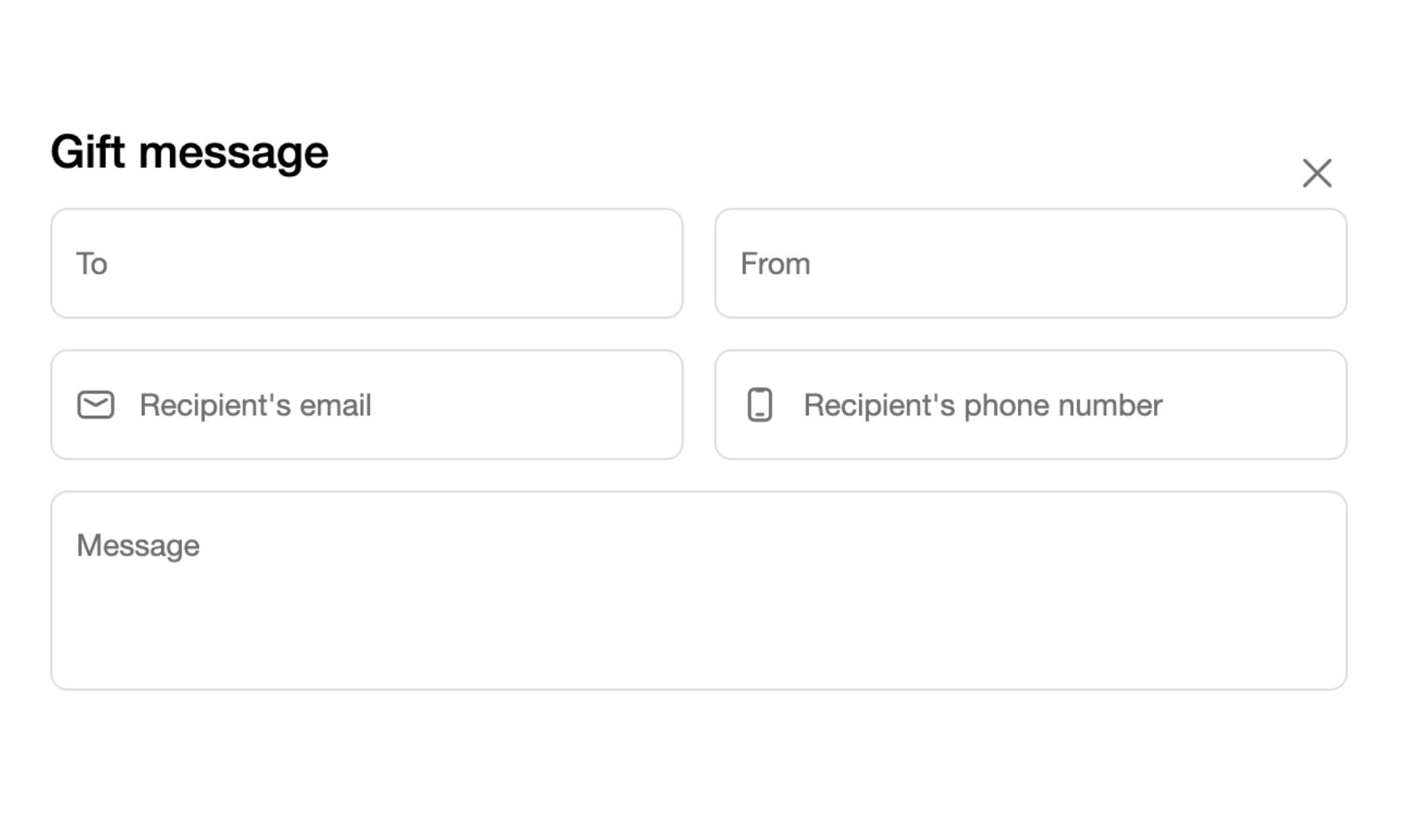
Task: Place cursor in the recipient name box
Action: [366, 263]
